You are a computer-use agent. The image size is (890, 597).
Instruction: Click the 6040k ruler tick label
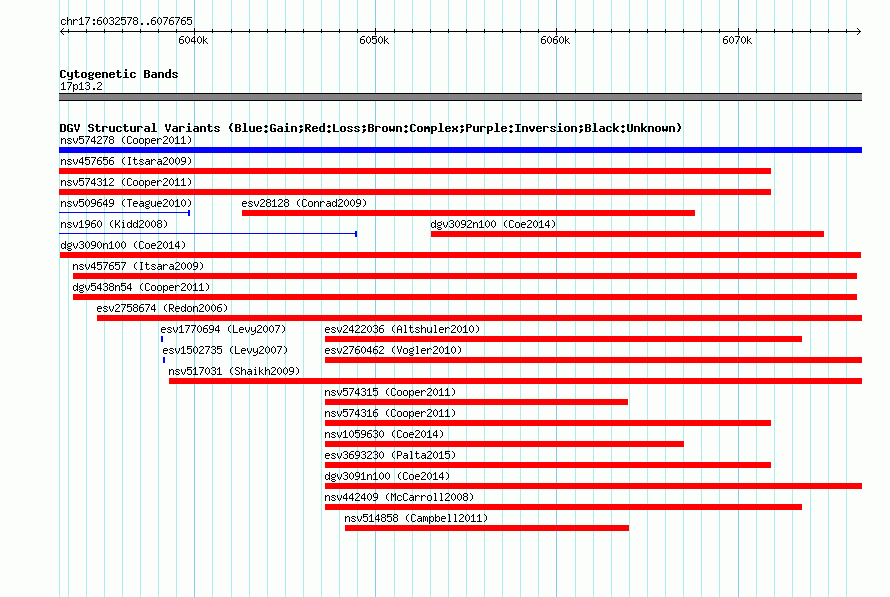click(x=194, y=40)
